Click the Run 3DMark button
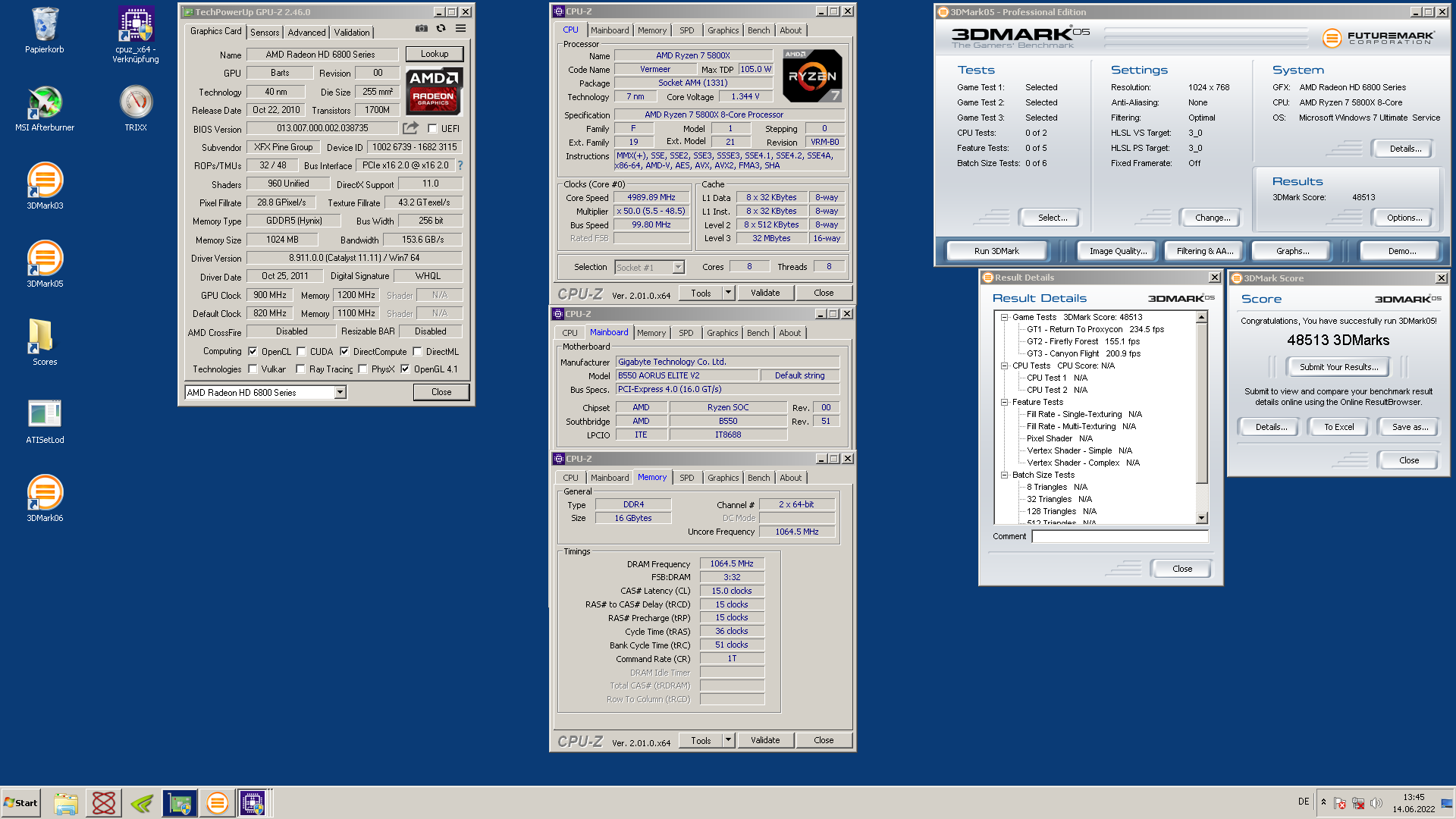 point(996,251)
